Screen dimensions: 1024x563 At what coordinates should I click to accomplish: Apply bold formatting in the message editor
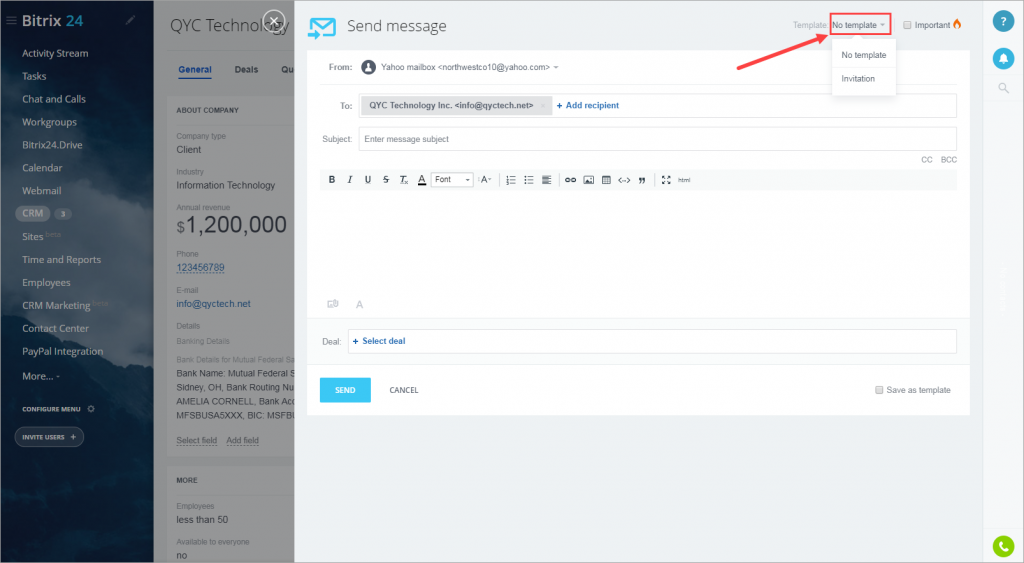pyautogui.click(x=332, y=180)
